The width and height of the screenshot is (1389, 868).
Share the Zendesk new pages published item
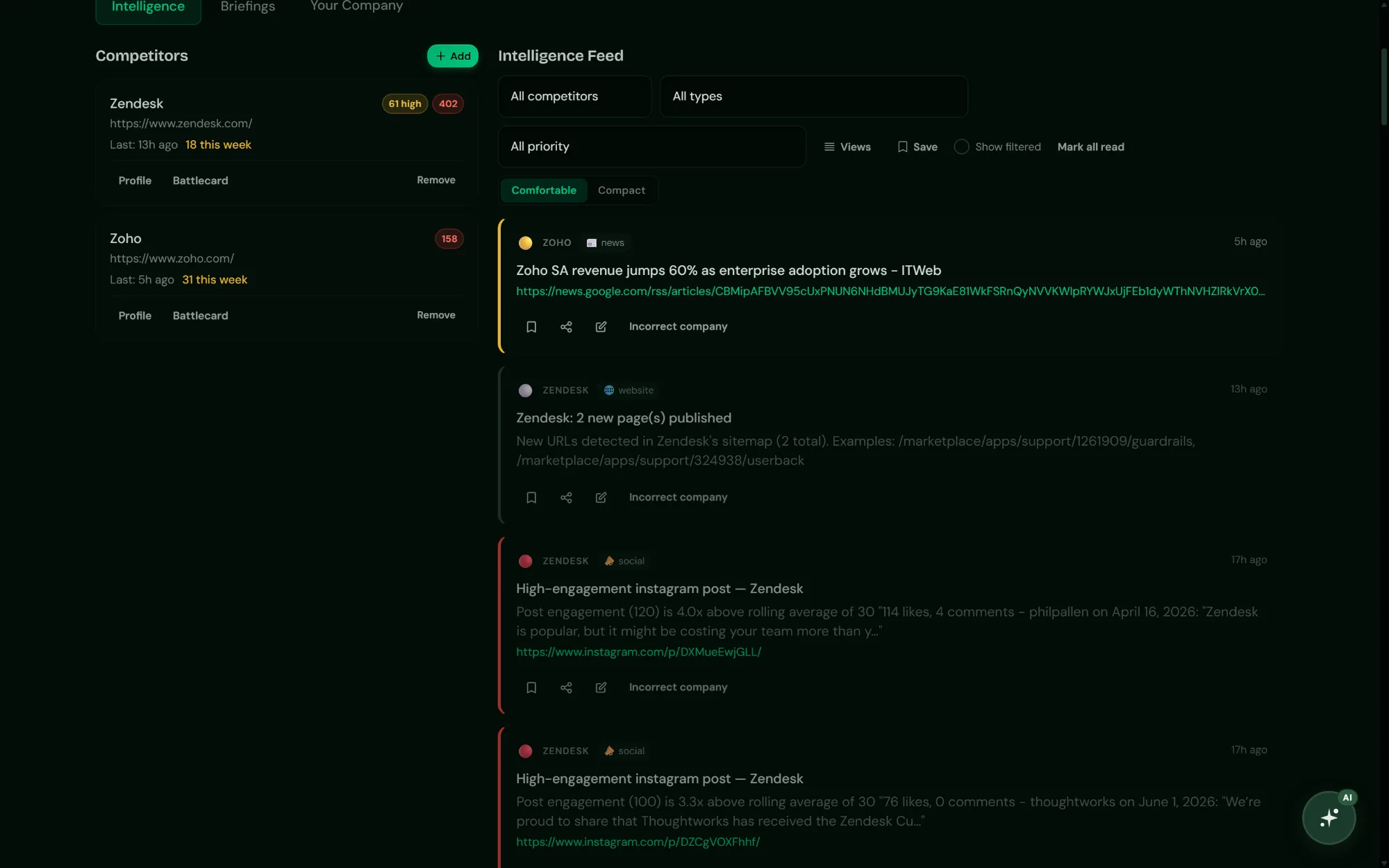tap(566, 497)
